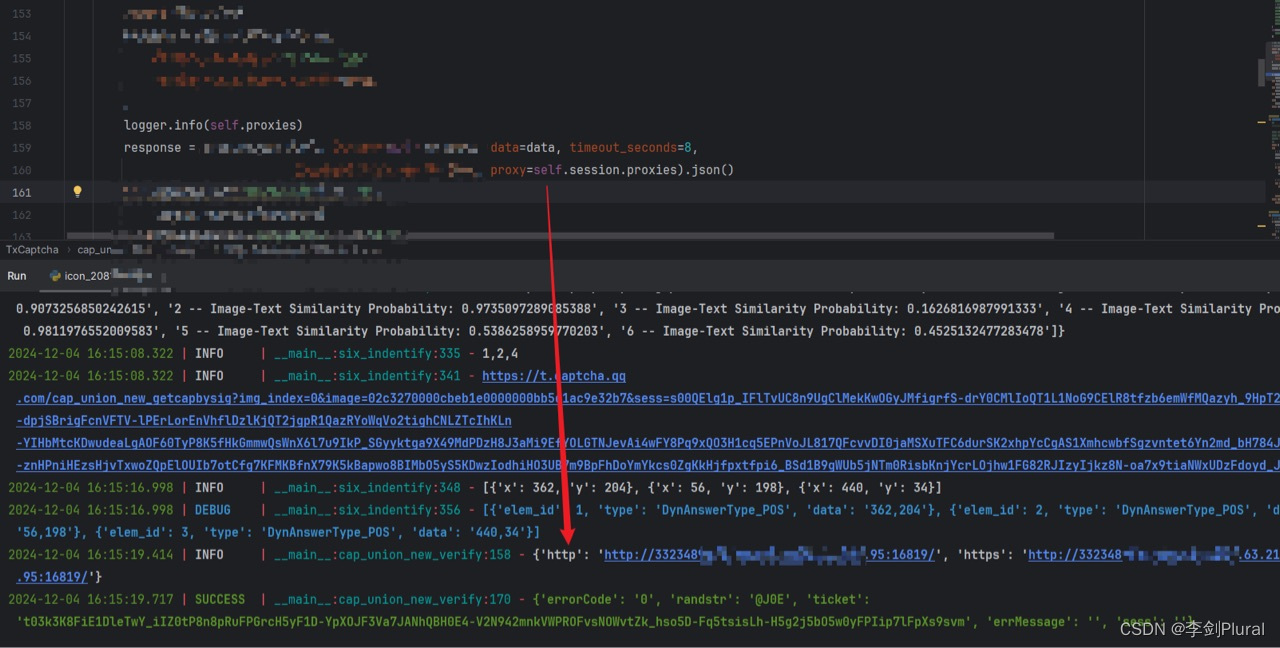The width and height of the screenshot is (1280, 648).
Task: Click the proxy=self.session.proxies).json() code
Action: tap(612, 170)
